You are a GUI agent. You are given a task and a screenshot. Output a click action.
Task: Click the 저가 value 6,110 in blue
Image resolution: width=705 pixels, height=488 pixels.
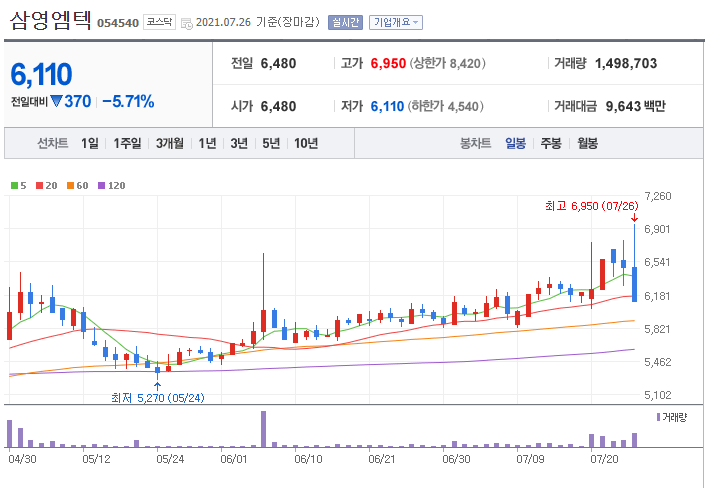[387, 107]
